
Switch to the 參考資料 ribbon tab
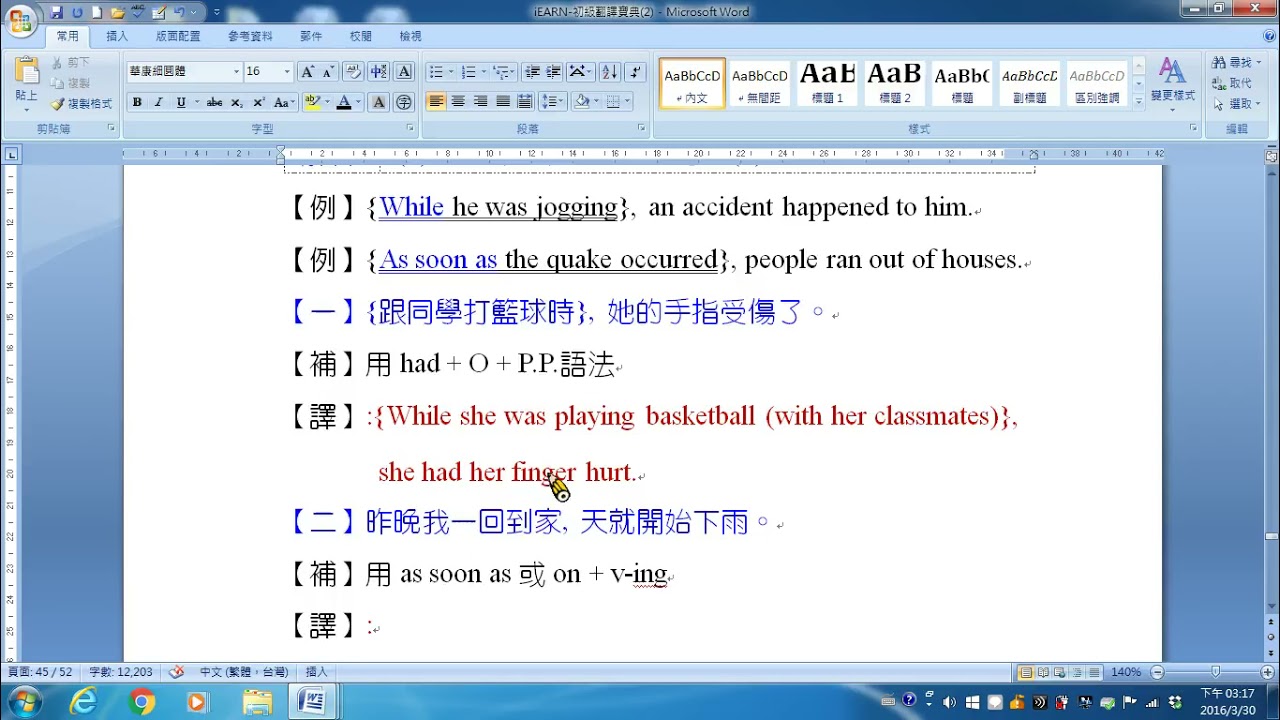click(250, 36)
